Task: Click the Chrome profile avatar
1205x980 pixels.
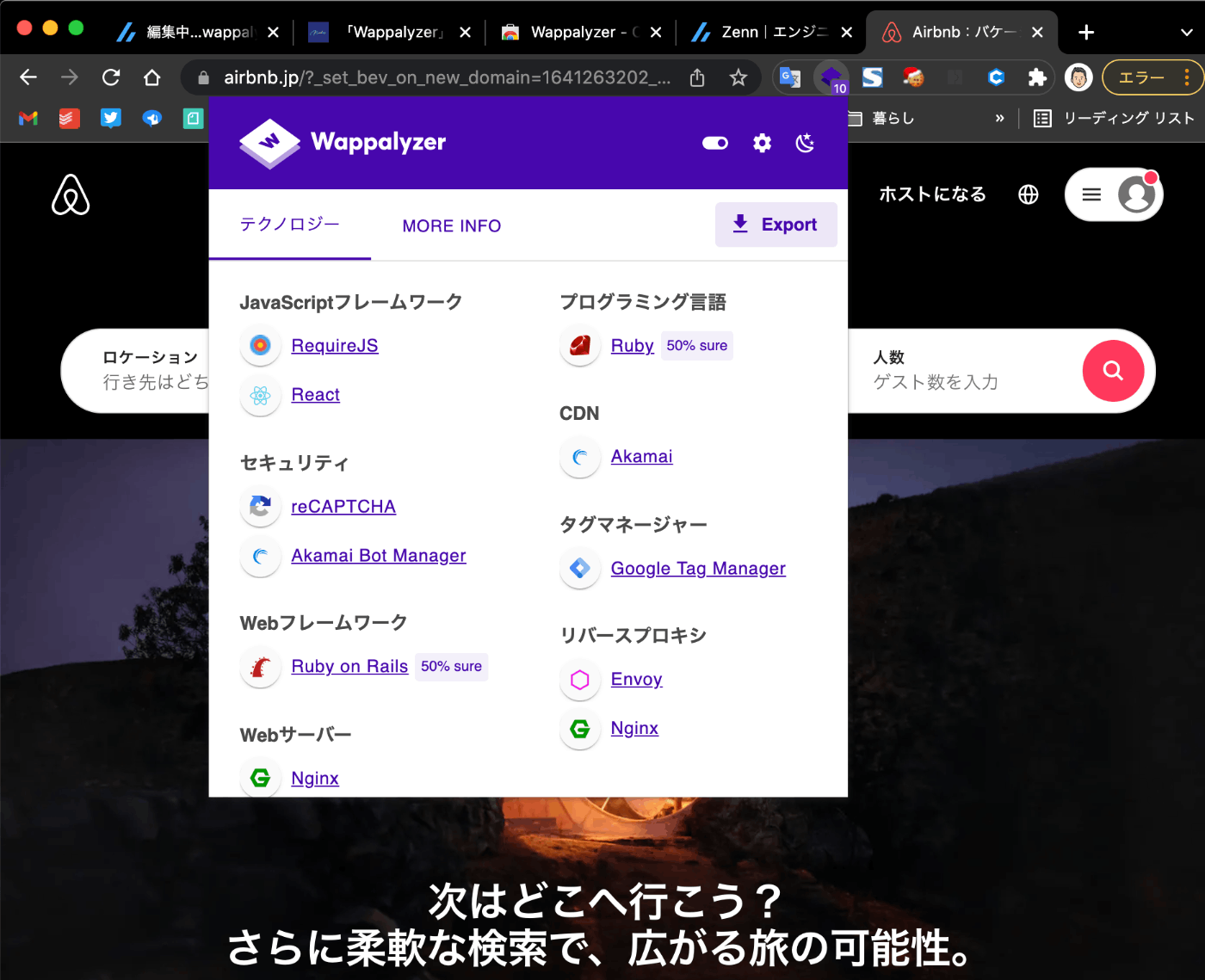Action: click(1078, 77)
